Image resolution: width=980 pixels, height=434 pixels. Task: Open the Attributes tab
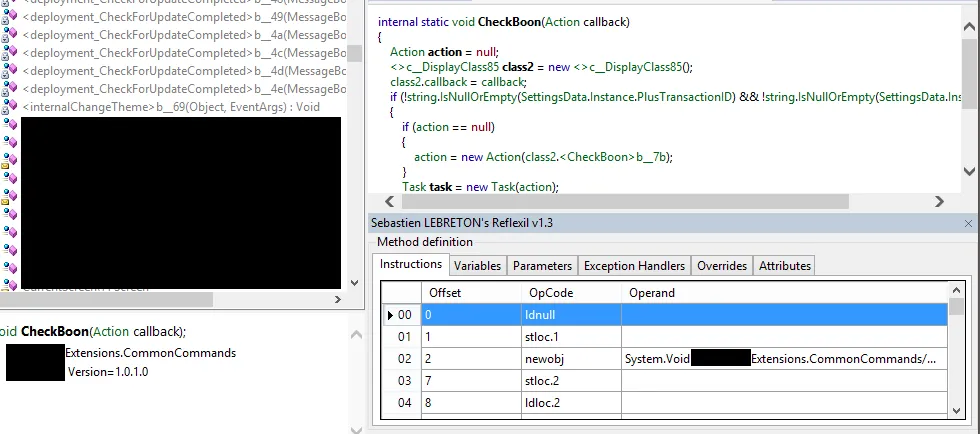(785, 266)
